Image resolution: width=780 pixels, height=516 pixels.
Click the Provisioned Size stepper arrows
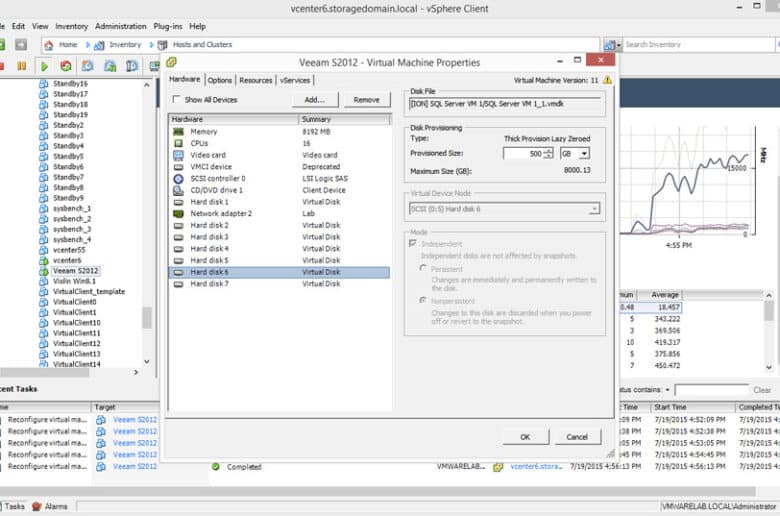(x=548, y=153)
